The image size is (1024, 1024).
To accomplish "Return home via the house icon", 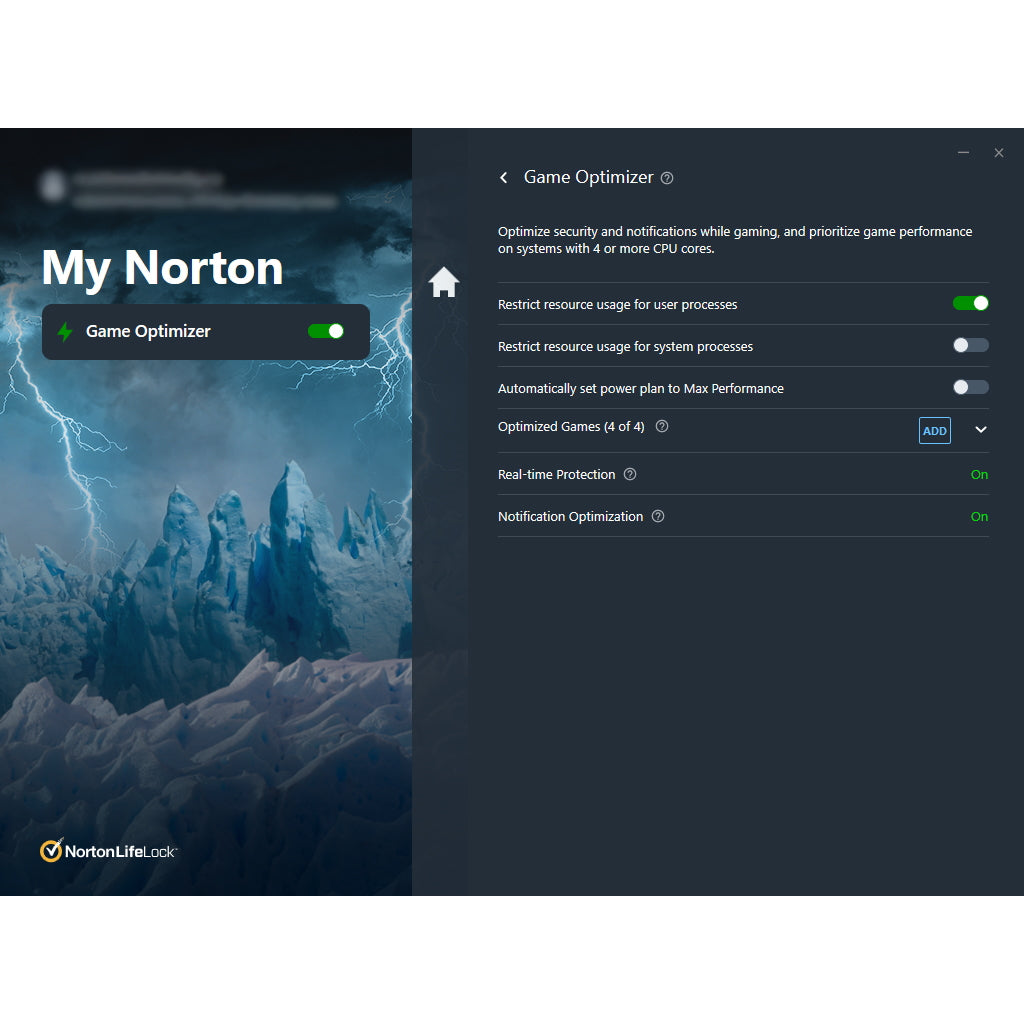I will 443,282.
